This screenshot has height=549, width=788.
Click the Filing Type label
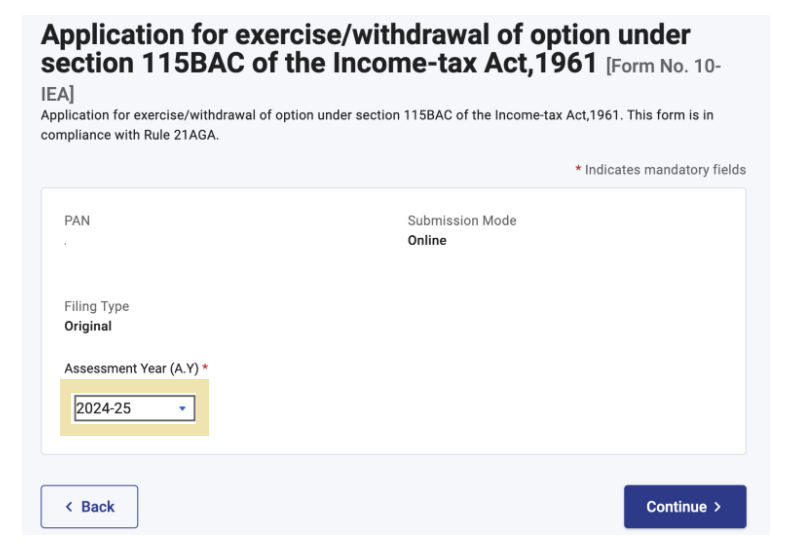(x=96, y=307)
